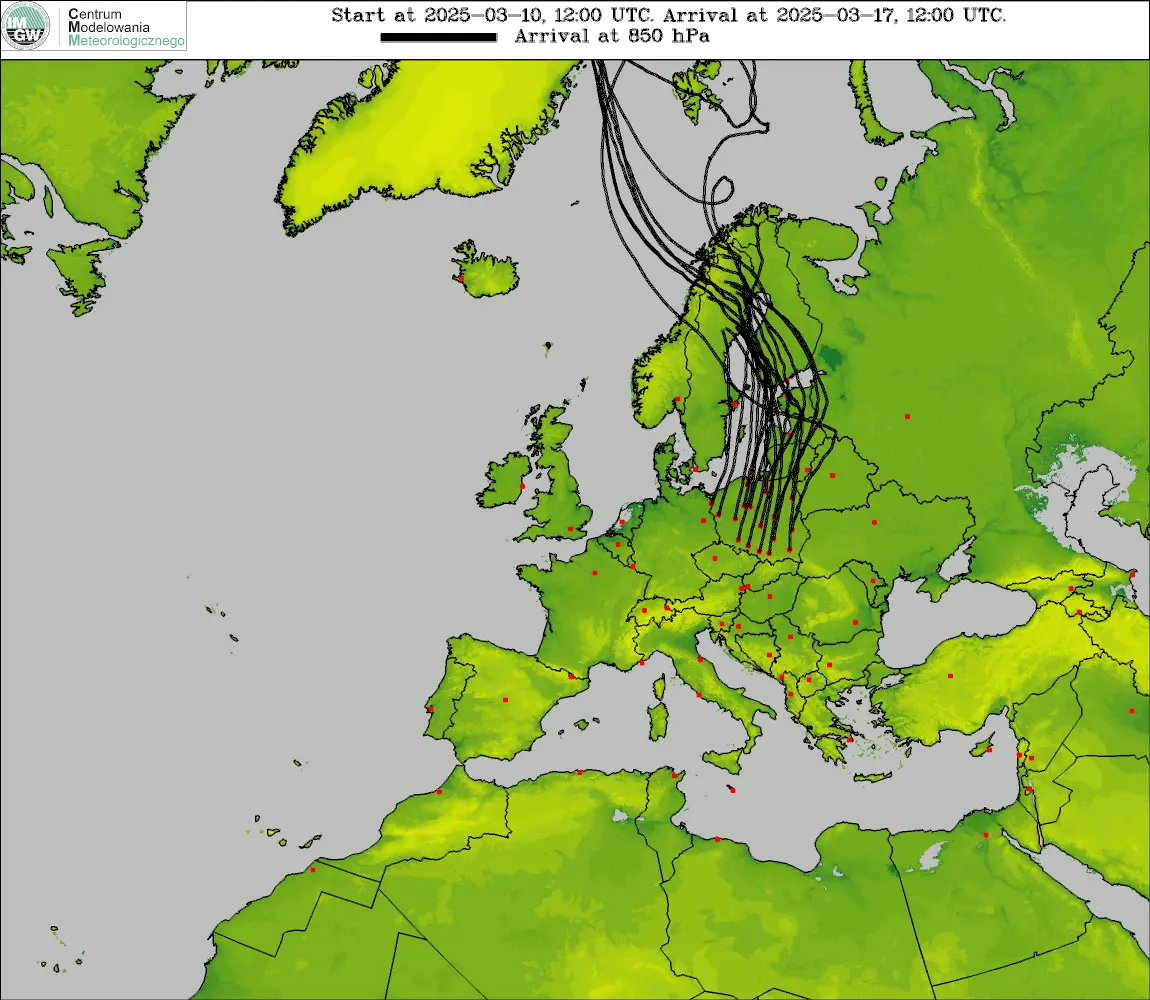Click the red station marker in Iceland

461,279
